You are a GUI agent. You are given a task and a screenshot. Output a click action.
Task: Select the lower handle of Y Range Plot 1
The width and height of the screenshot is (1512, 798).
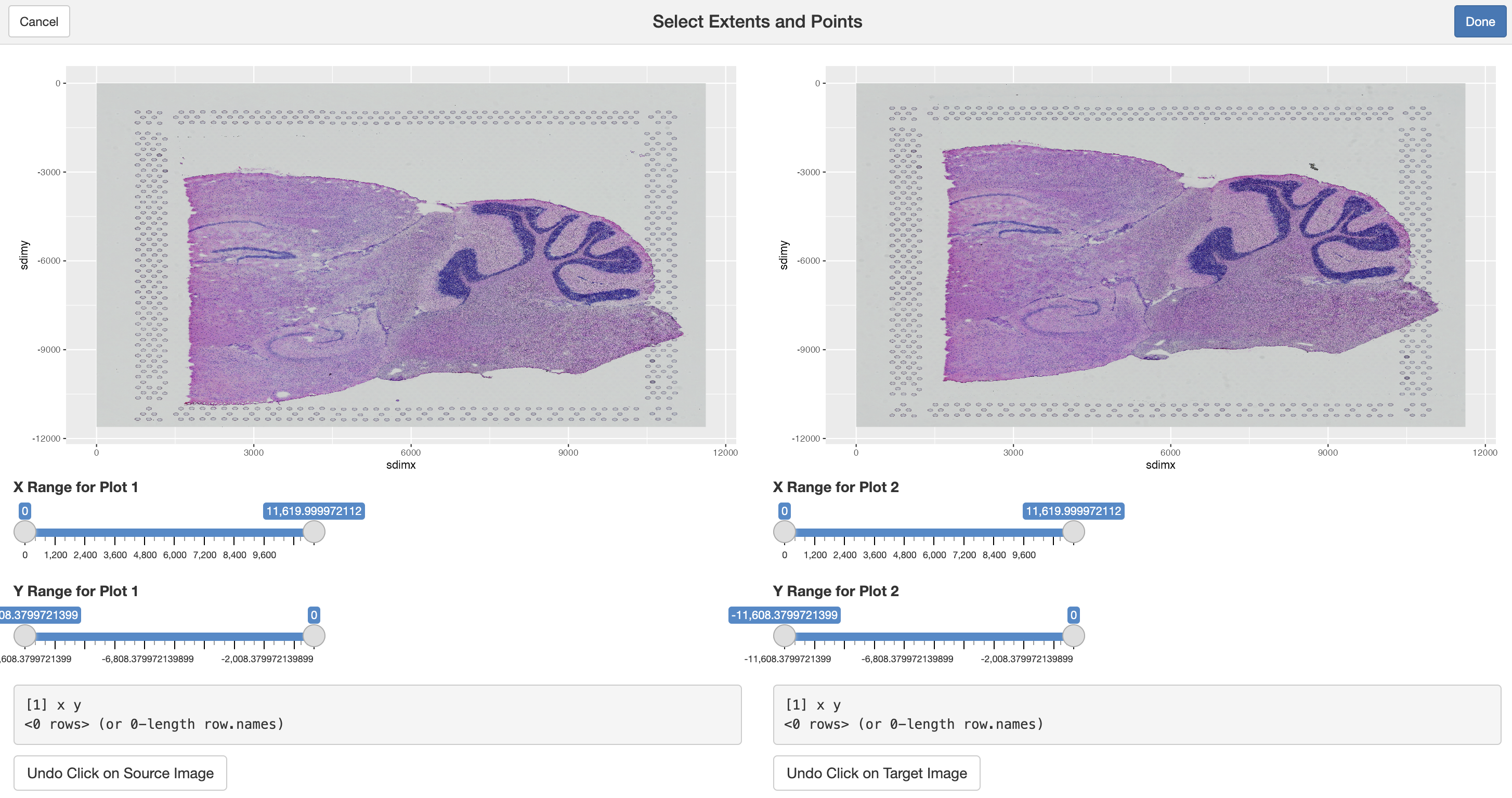click(24, 636)
